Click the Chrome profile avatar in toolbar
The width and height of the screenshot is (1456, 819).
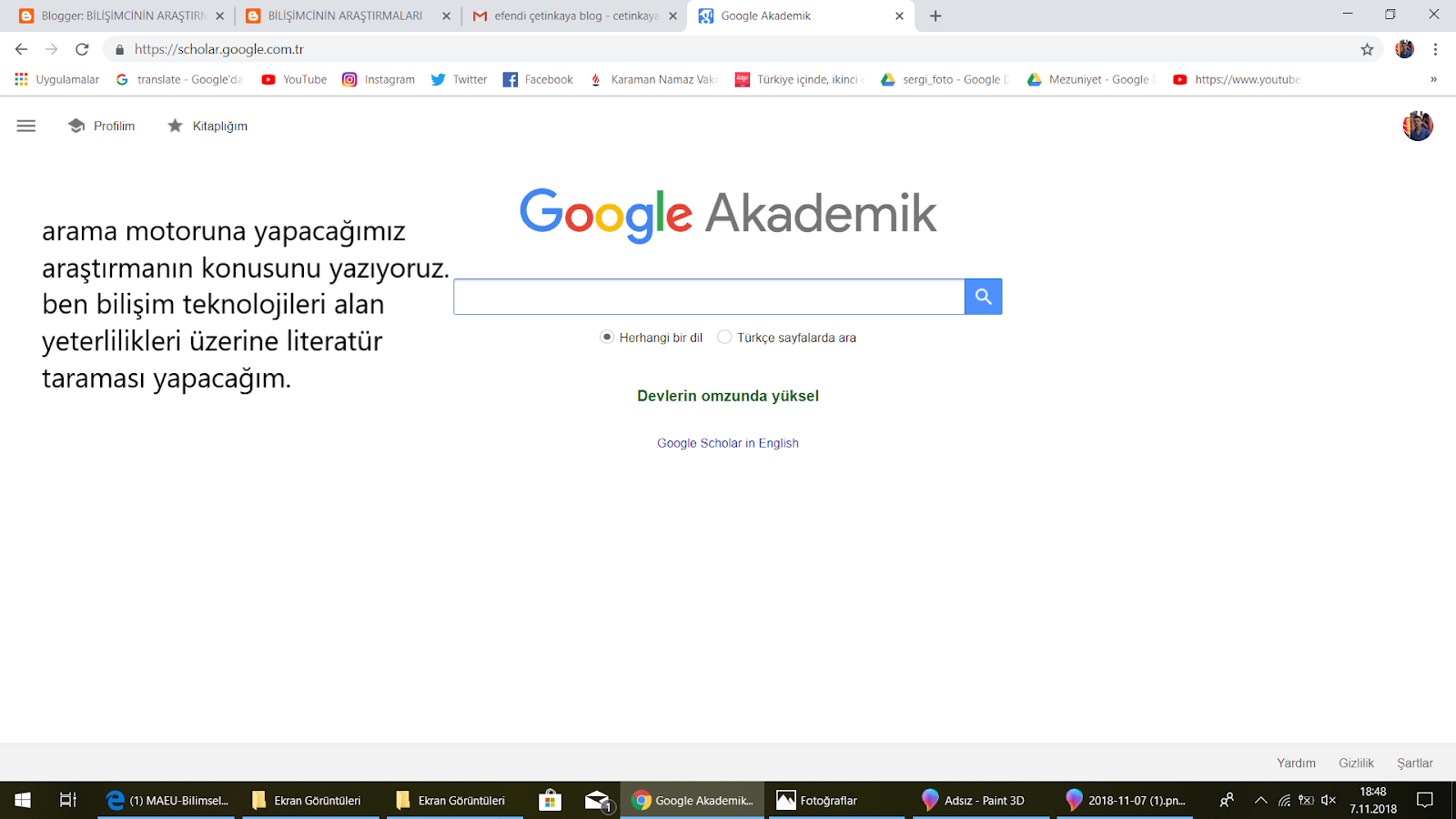(x=1405, y=49)
